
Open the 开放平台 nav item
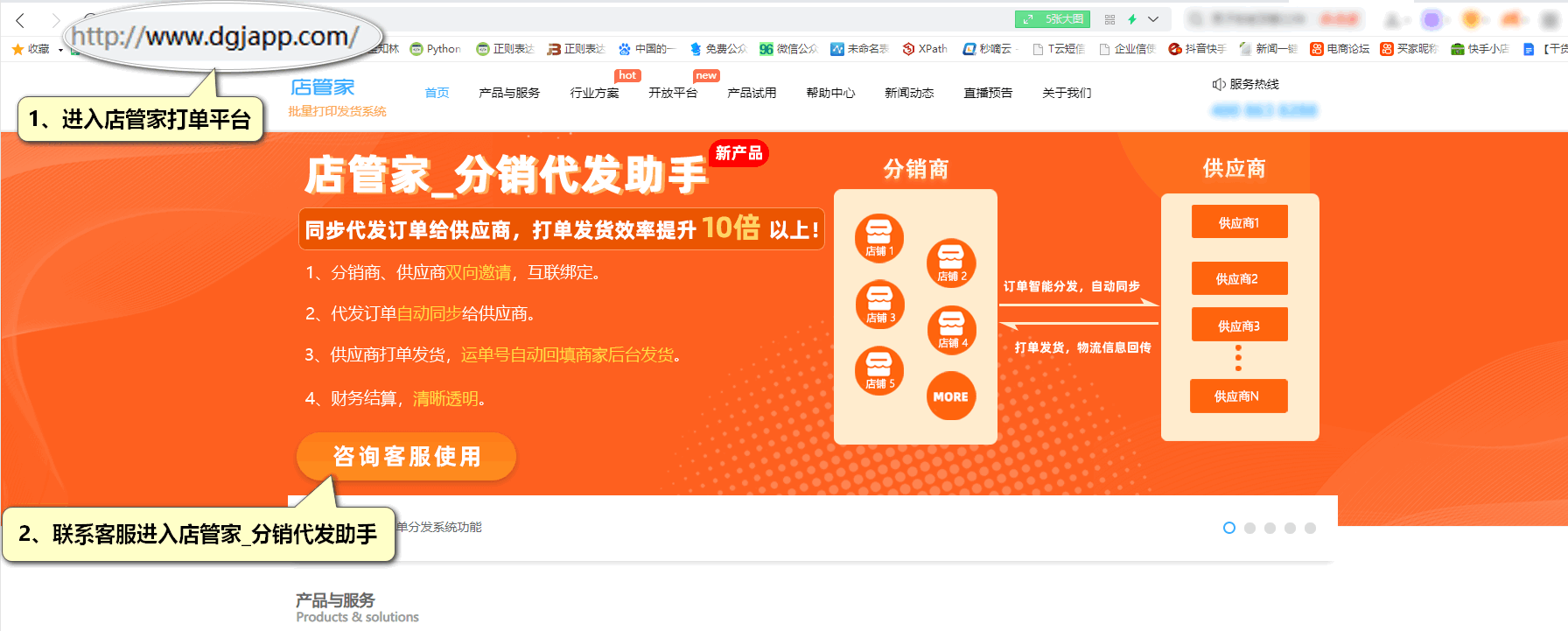pos(673,93)
